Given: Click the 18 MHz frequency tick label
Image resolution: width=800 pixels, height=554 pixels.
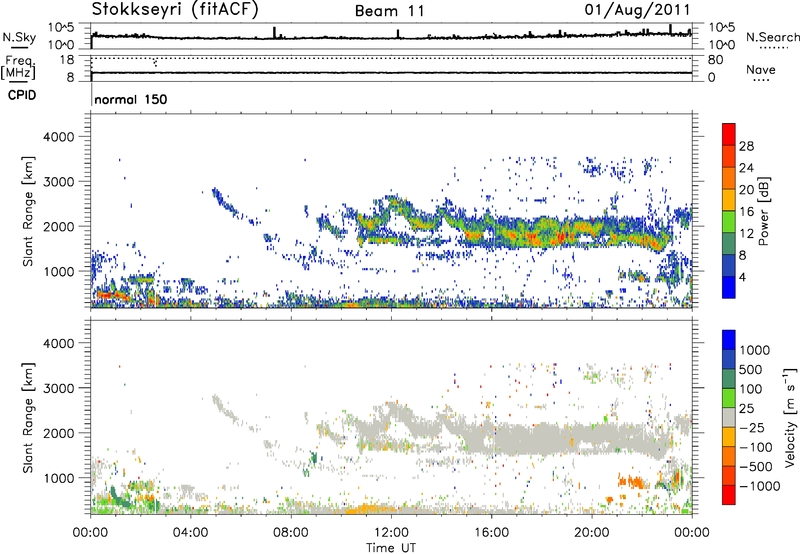Looking at the screenshot, I should point(66,60).
